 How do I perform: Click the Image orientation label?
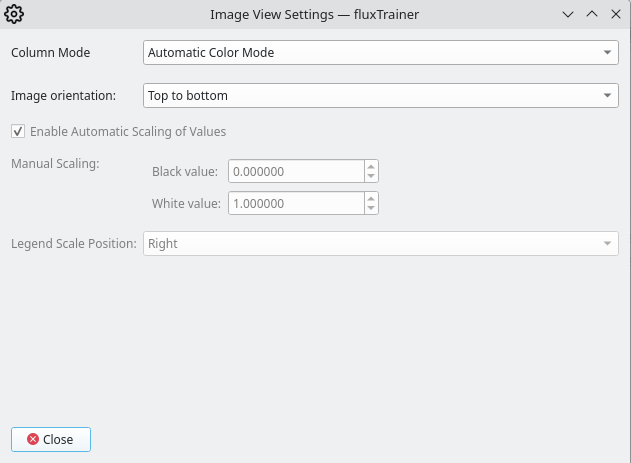(63, 96)
